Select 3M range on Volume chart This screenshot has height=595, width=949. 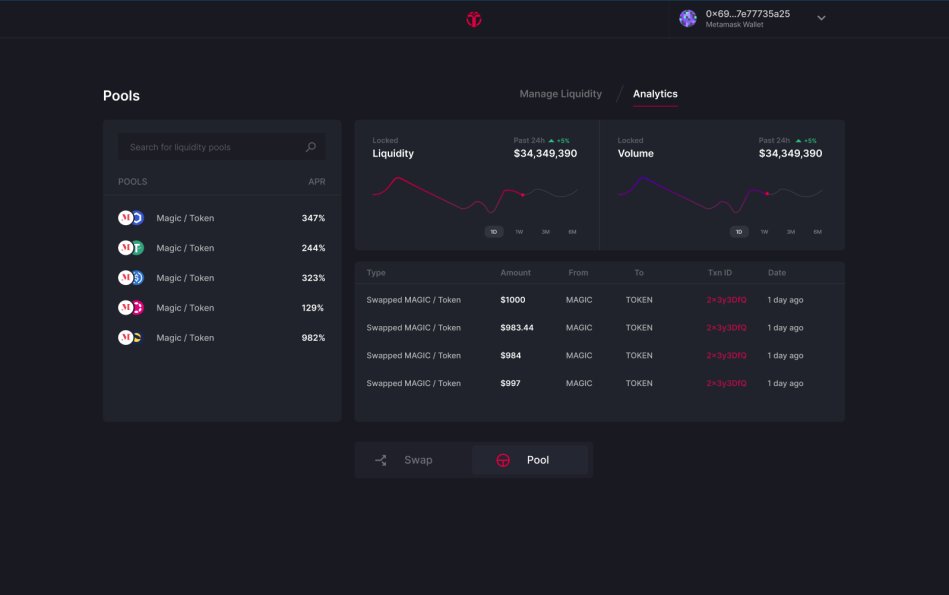pos(791,232)
